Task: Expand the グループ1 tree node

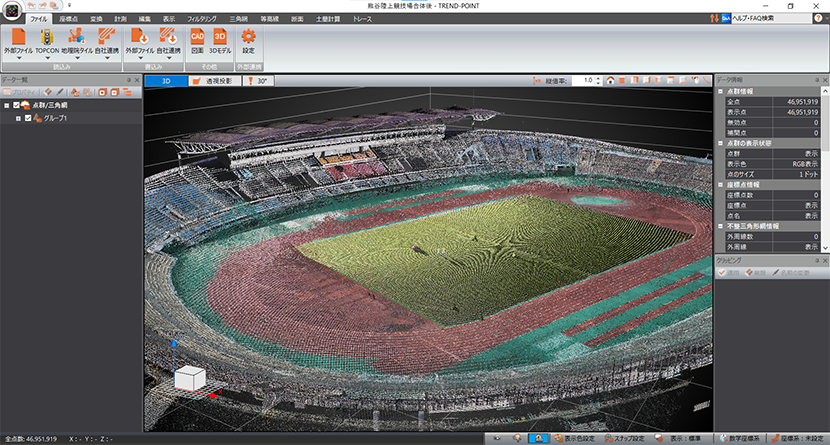Action: [x=17, y=118]
